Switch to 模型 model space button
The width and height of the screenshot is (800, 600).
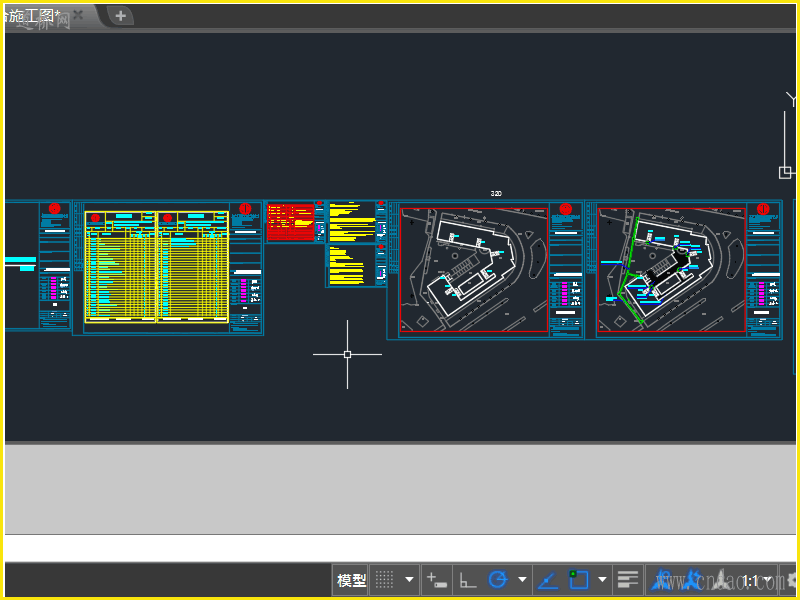(x=351, y=580)
